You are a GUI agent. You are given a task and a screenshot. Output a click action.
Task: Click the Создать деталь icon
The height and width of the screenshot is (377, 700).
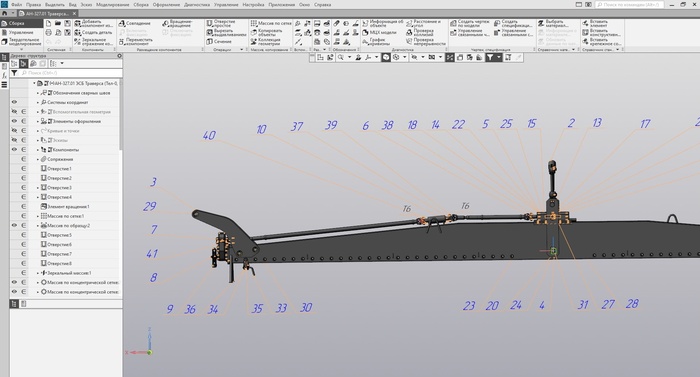click(x=78, y=33)
